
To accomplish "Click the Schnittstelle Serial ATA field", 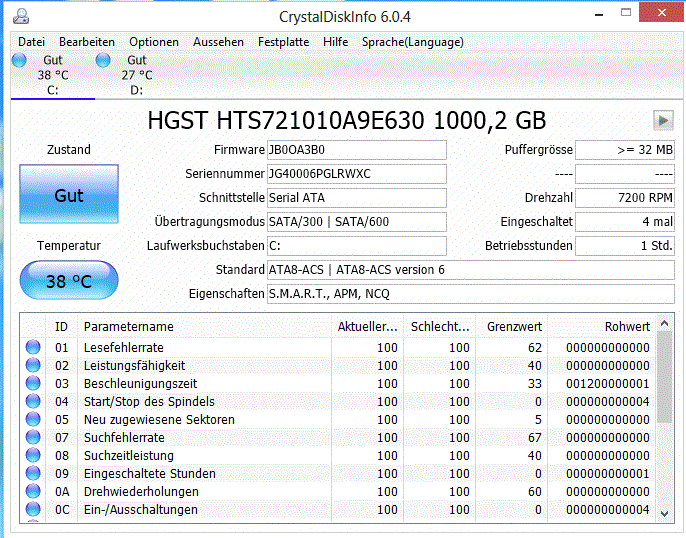I will point(357,198).
